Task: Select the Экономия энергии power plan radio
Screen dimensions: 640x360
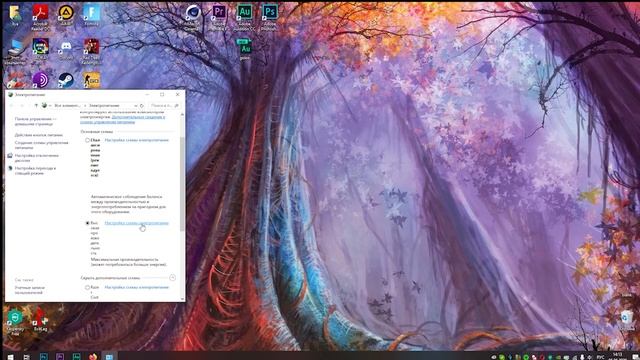Action: (87, 287)
